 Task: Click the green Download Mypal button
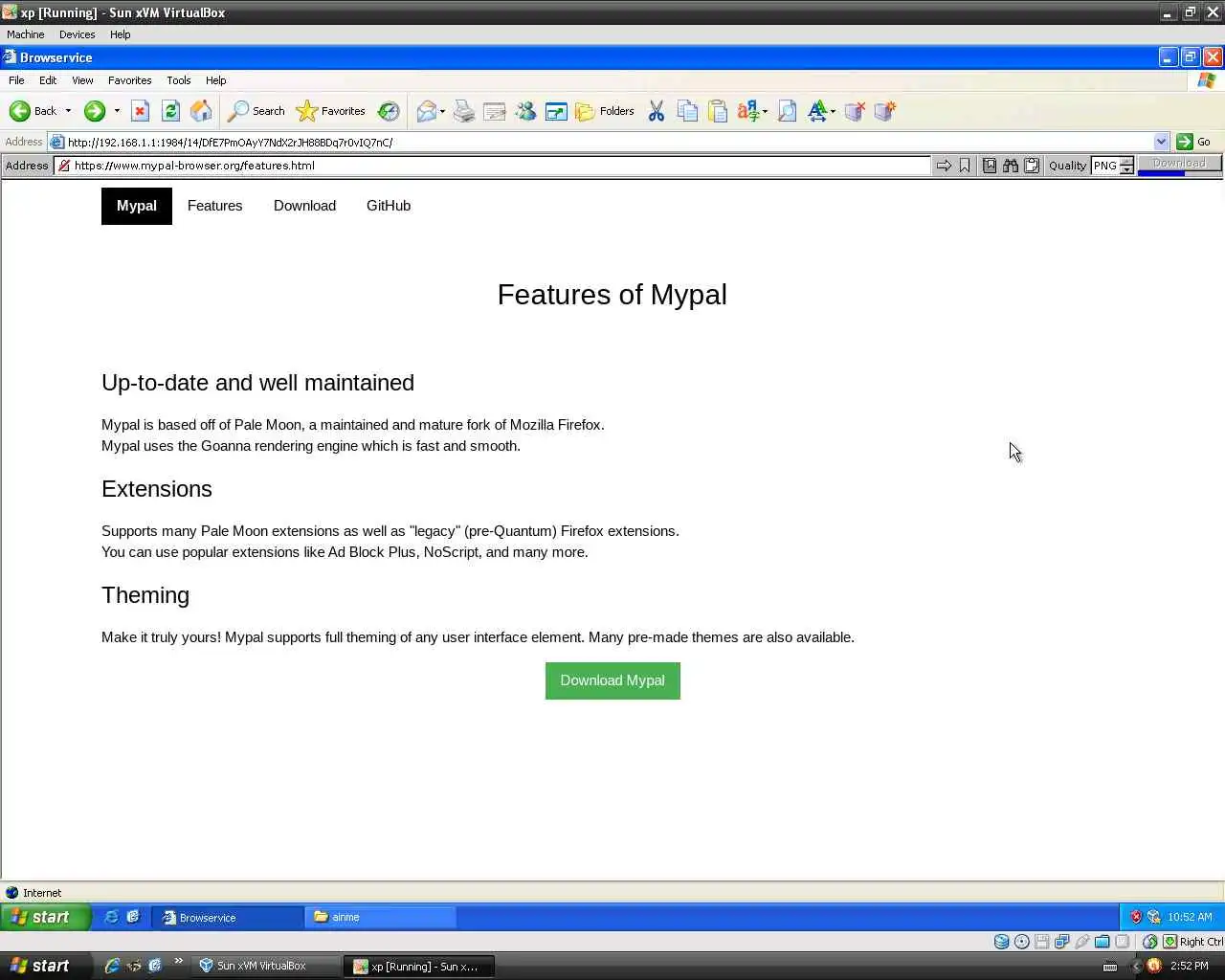(612, 680)
